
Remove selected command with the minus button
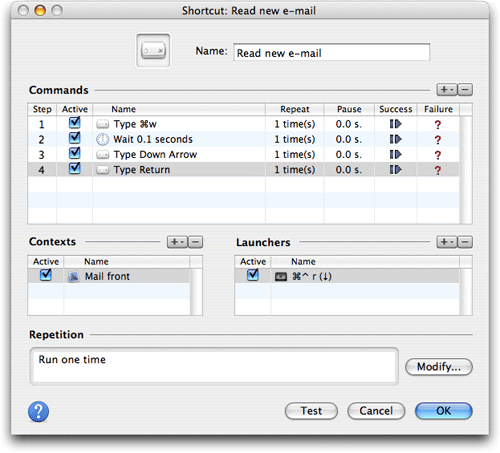465,90
